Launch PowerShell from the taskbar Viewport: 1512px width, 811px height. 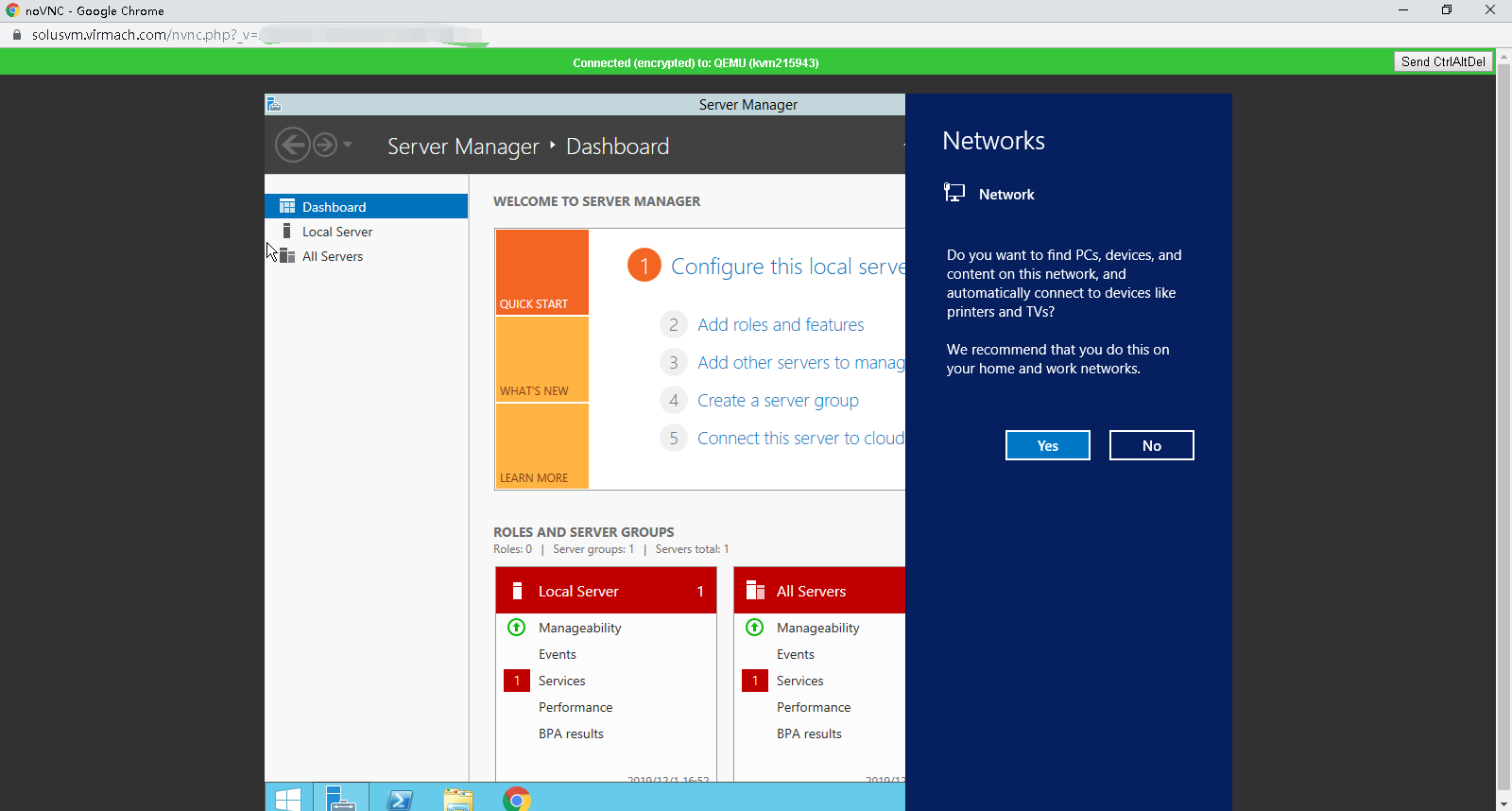pos(400,800)
